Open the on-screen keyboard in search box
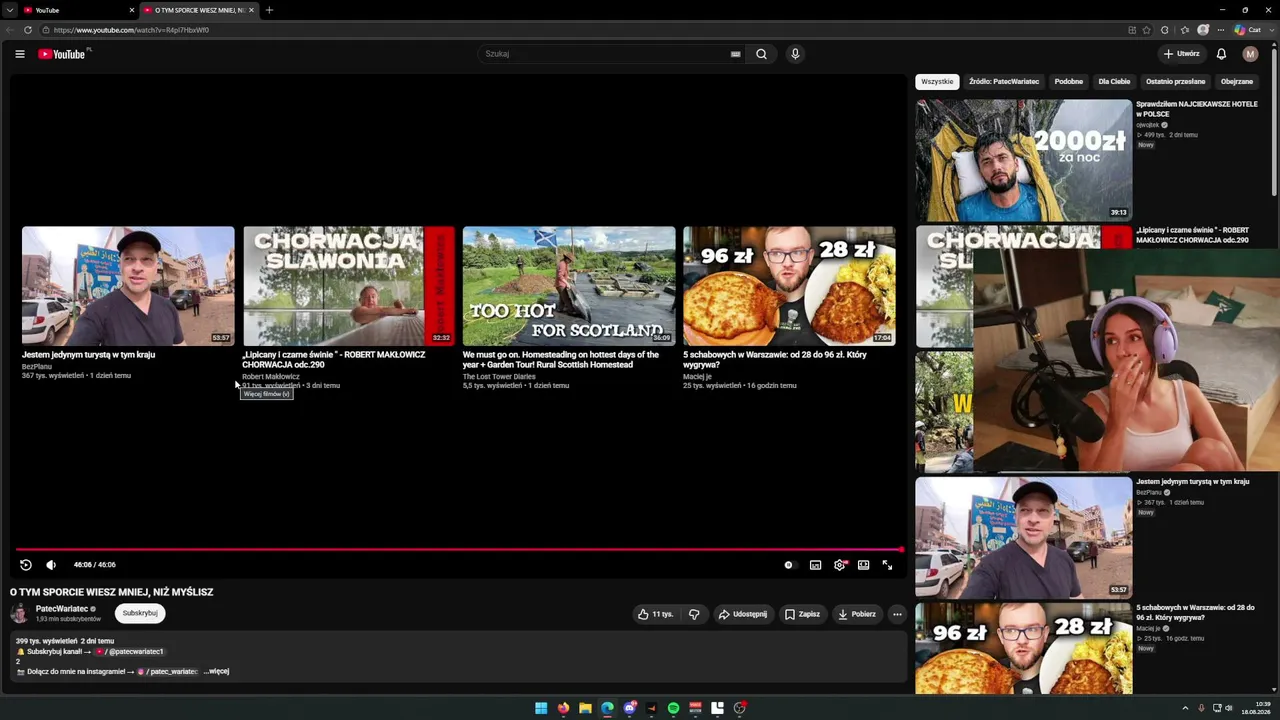 (x=736, y=54)
